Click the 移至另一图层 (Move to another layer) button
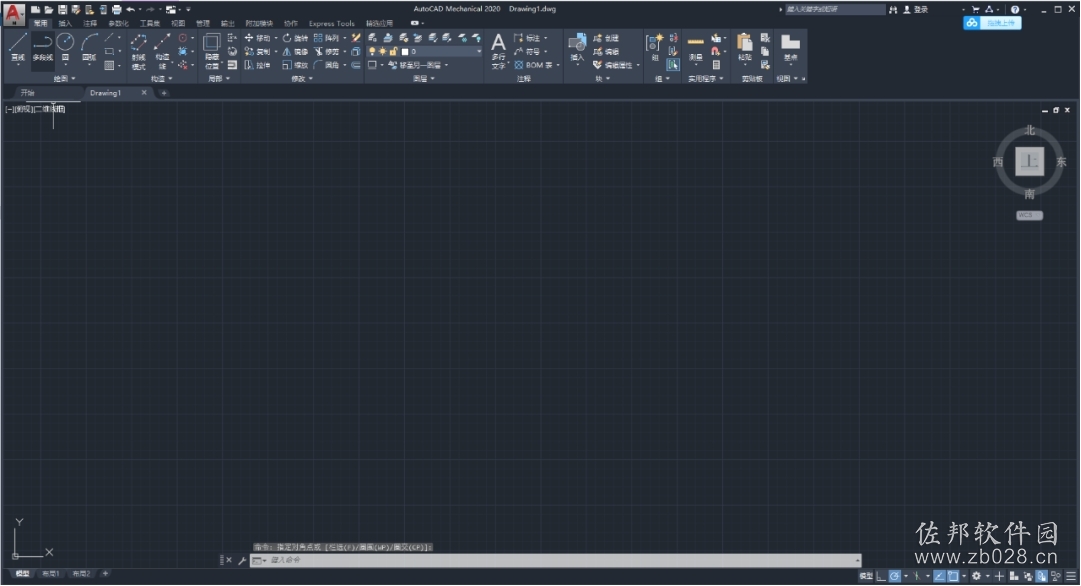Viewport: 1081px width, 586px height. click(414, 65)
